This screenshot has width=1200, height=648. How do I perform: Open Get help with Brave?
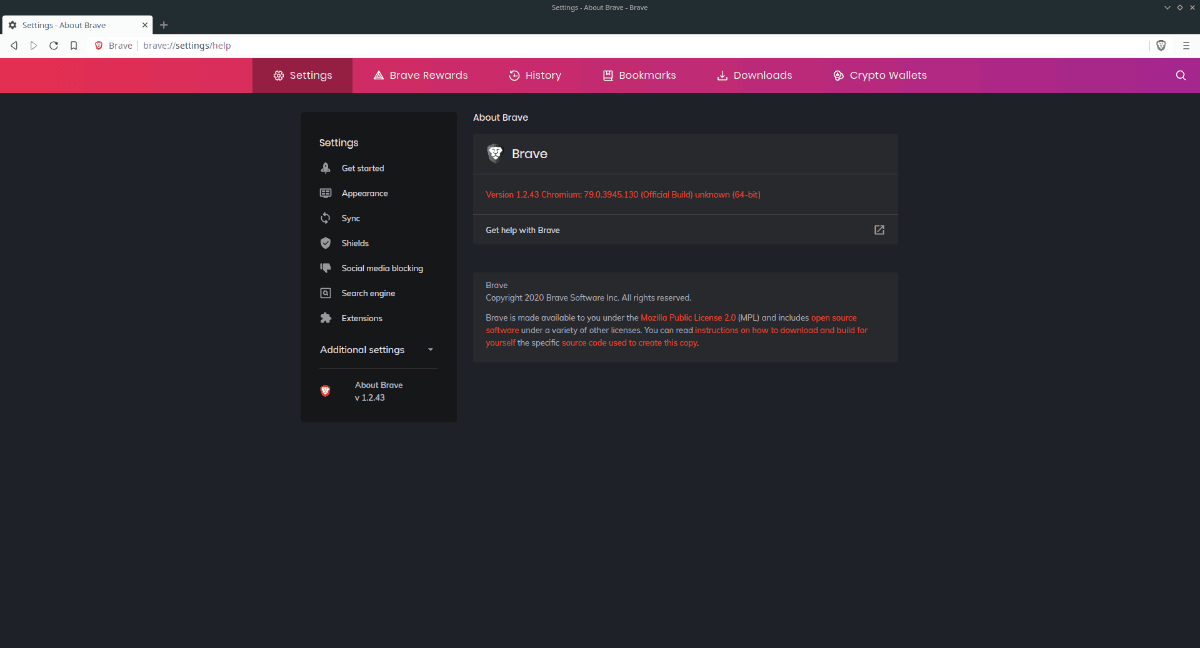tap(685, 230)
